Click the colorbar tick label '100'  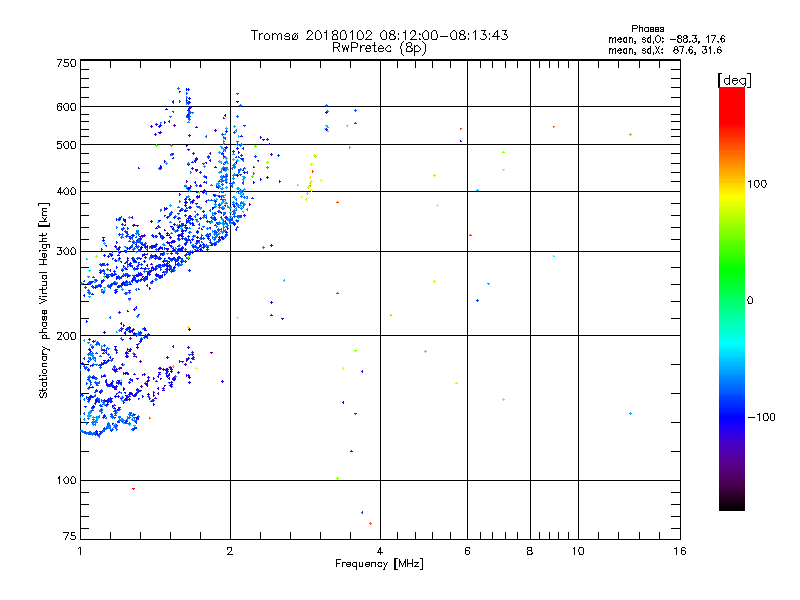757,184
